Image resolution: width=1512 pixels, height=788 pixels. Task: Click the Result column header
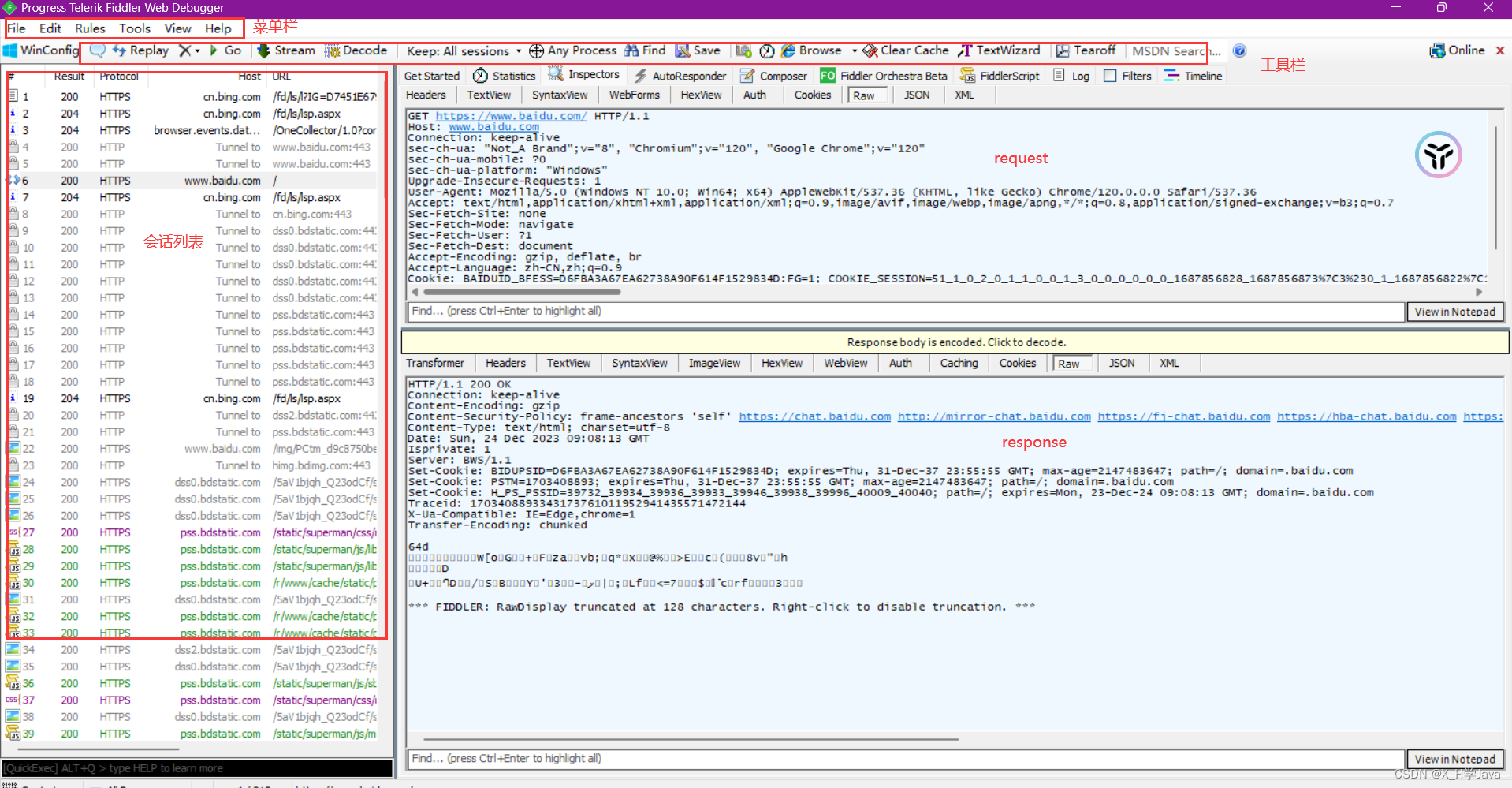(x=69, y=77)
